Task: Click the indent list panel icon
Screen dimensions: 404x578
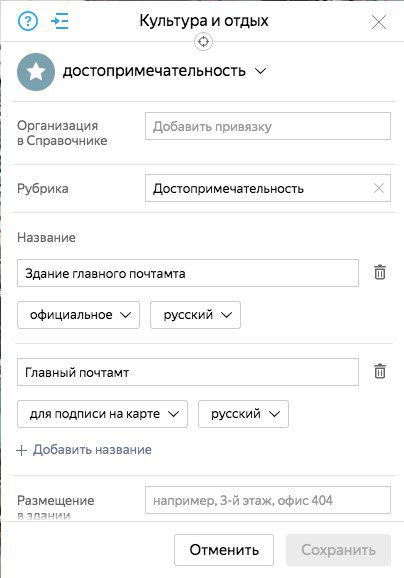Action: pyautogui.click(x=60, y=21)
